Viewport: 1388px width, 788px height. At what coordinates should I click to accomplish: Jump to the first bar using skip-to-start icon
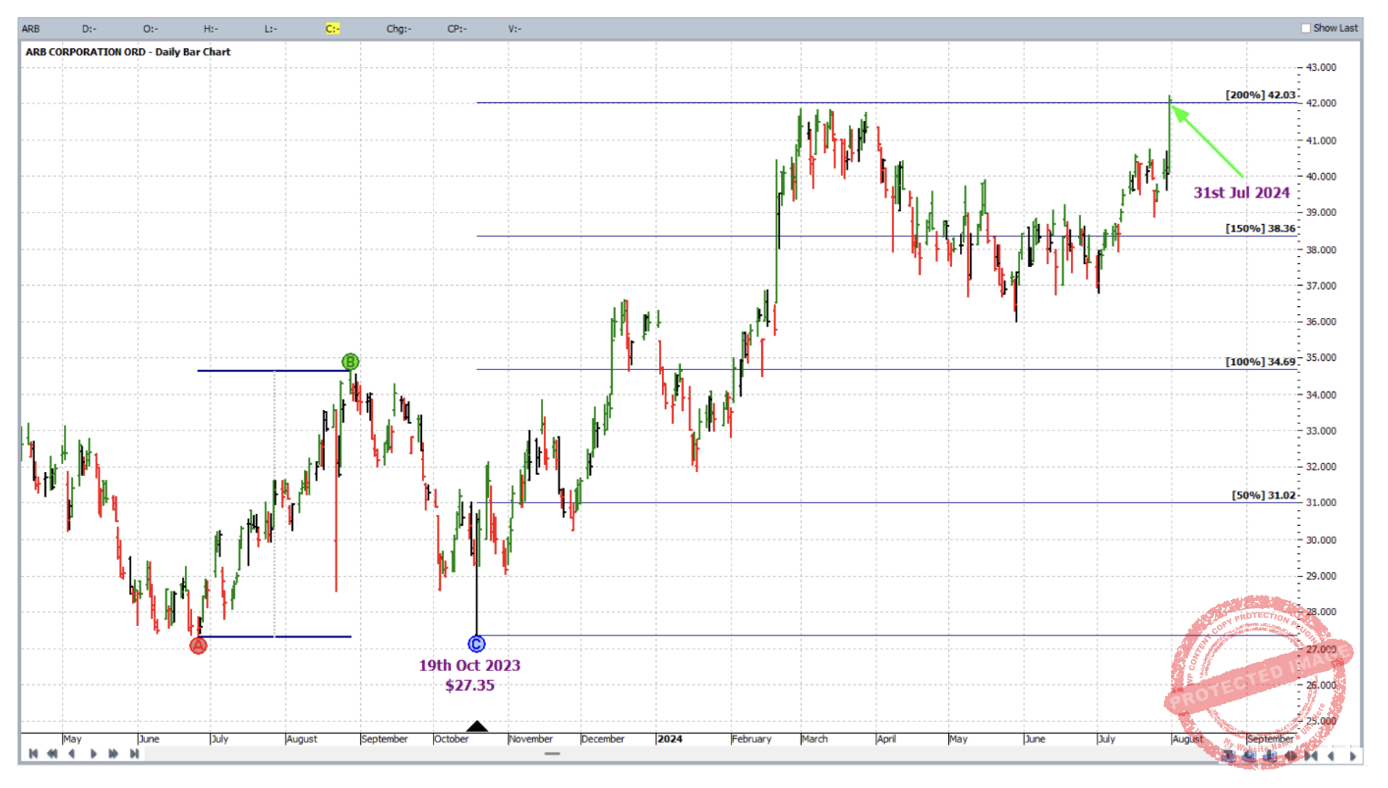pos(33,754)
